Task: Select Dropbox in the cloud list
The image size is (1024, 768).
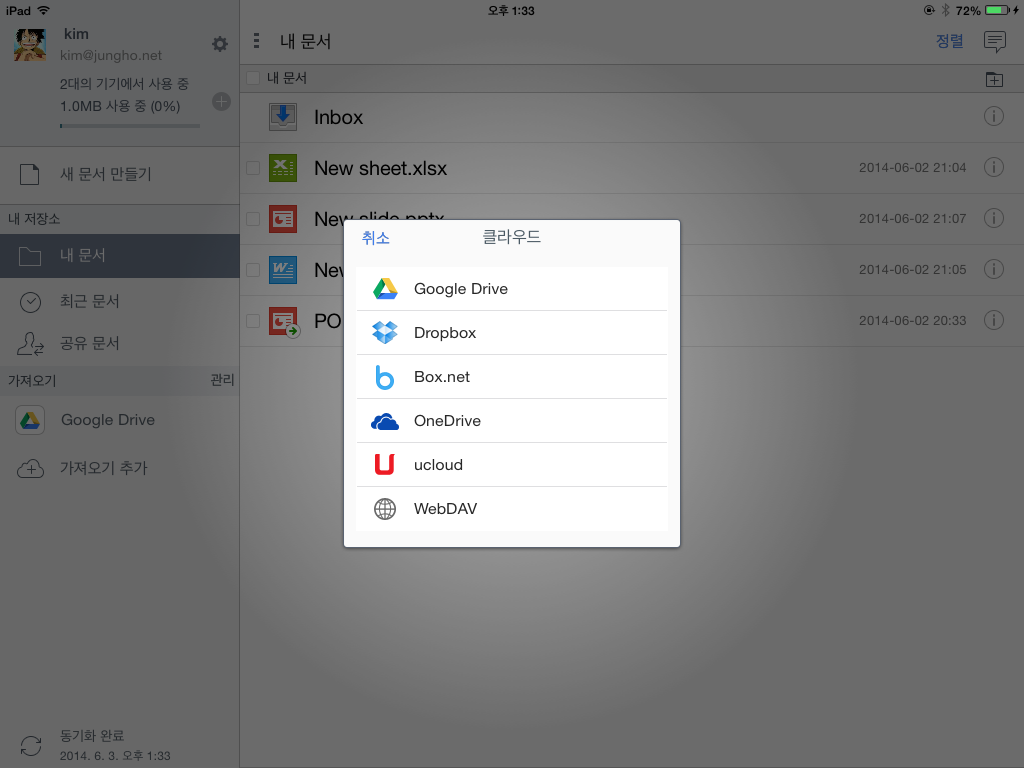Action: coord(512,333)
